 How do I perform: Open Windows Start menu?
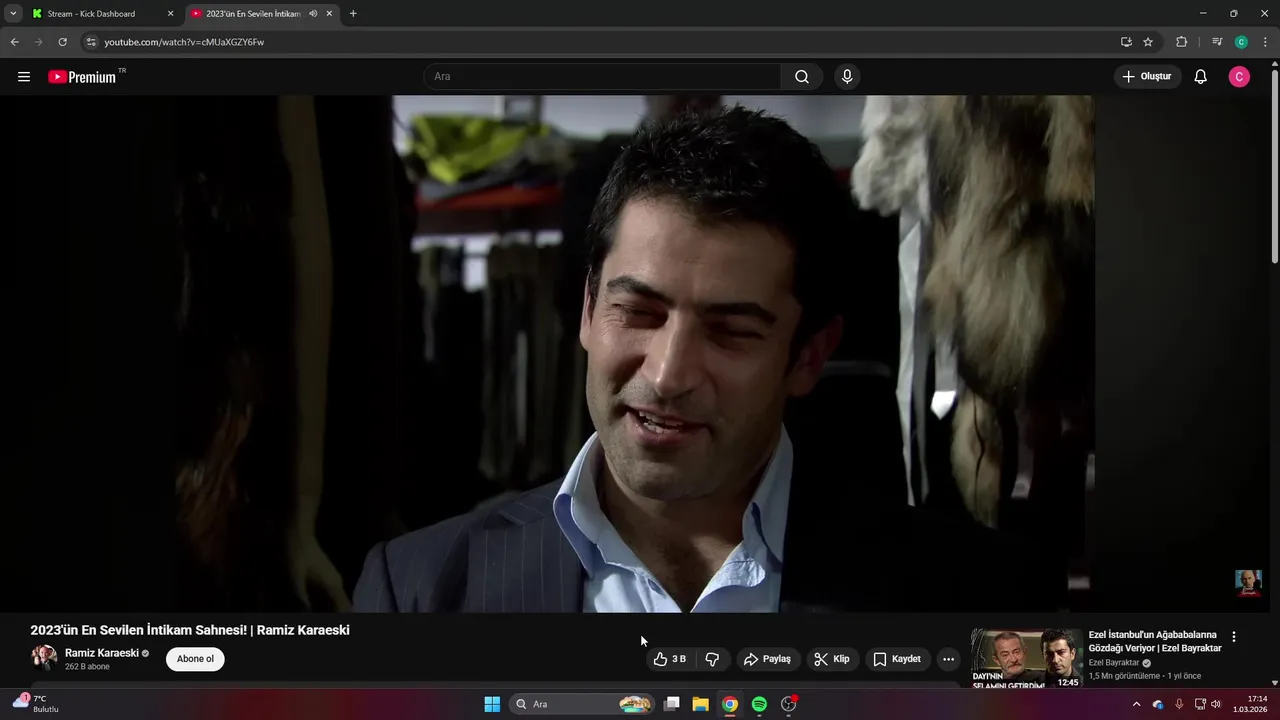pos(492,704)
